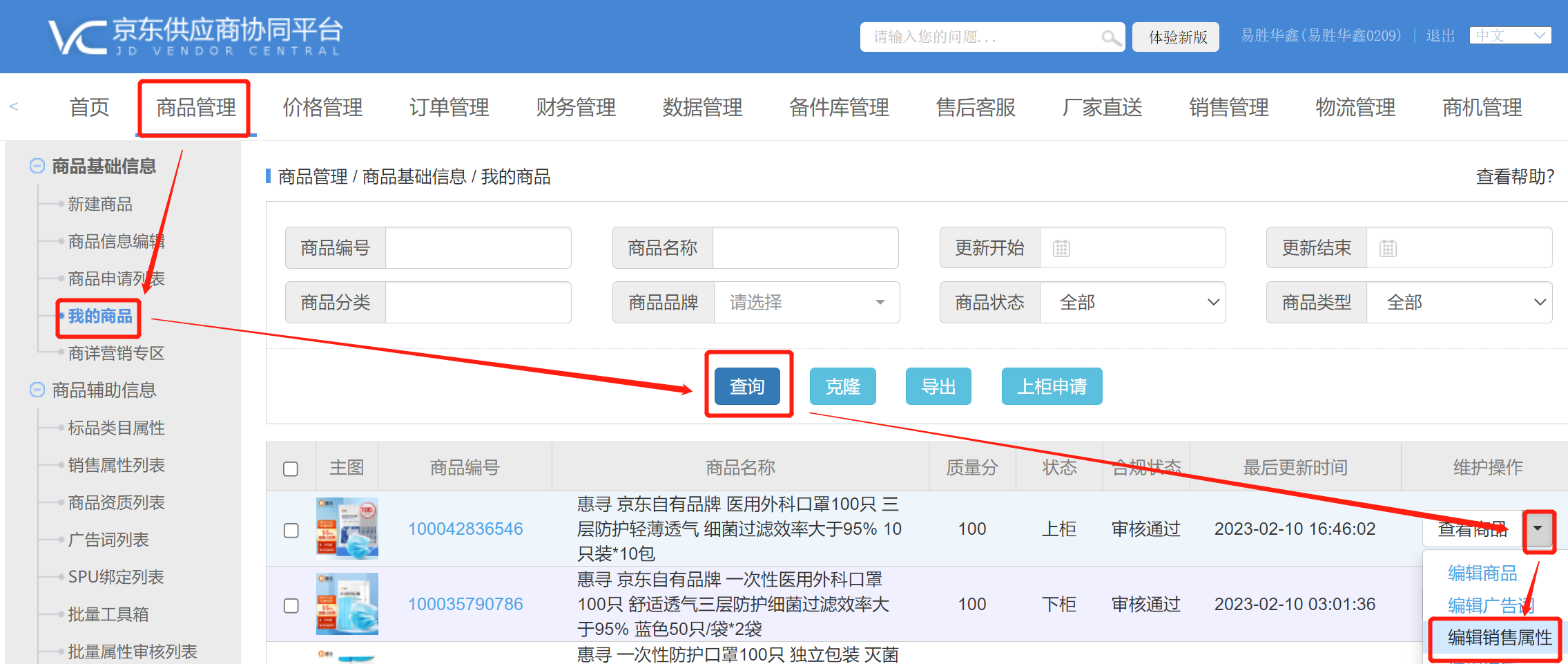Viewport: 1568px width, 664px height.
Task: Click the 导出 button
Action: [x=938, y=386]
